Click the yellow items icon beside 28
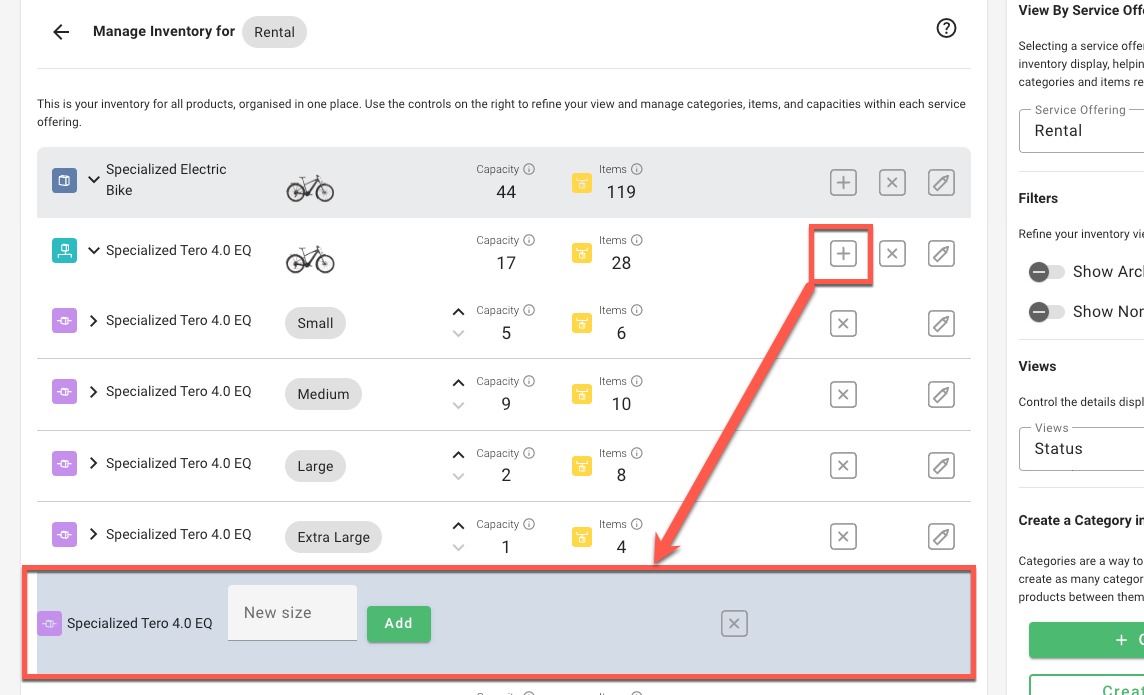This screenshot has width=1144, height=695. coord(581,253)
